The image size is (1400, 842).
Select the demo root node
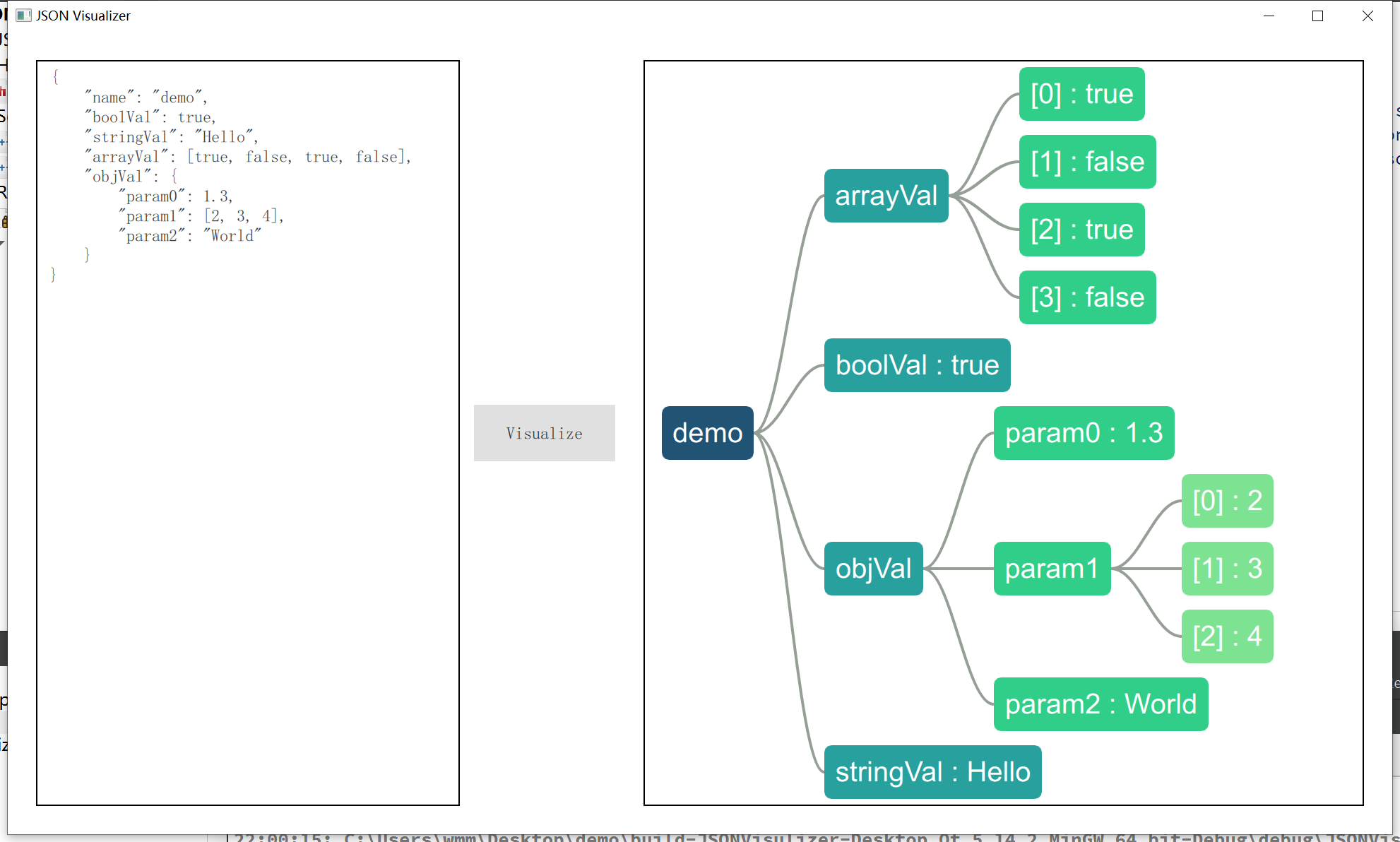(x=707, y=433)
